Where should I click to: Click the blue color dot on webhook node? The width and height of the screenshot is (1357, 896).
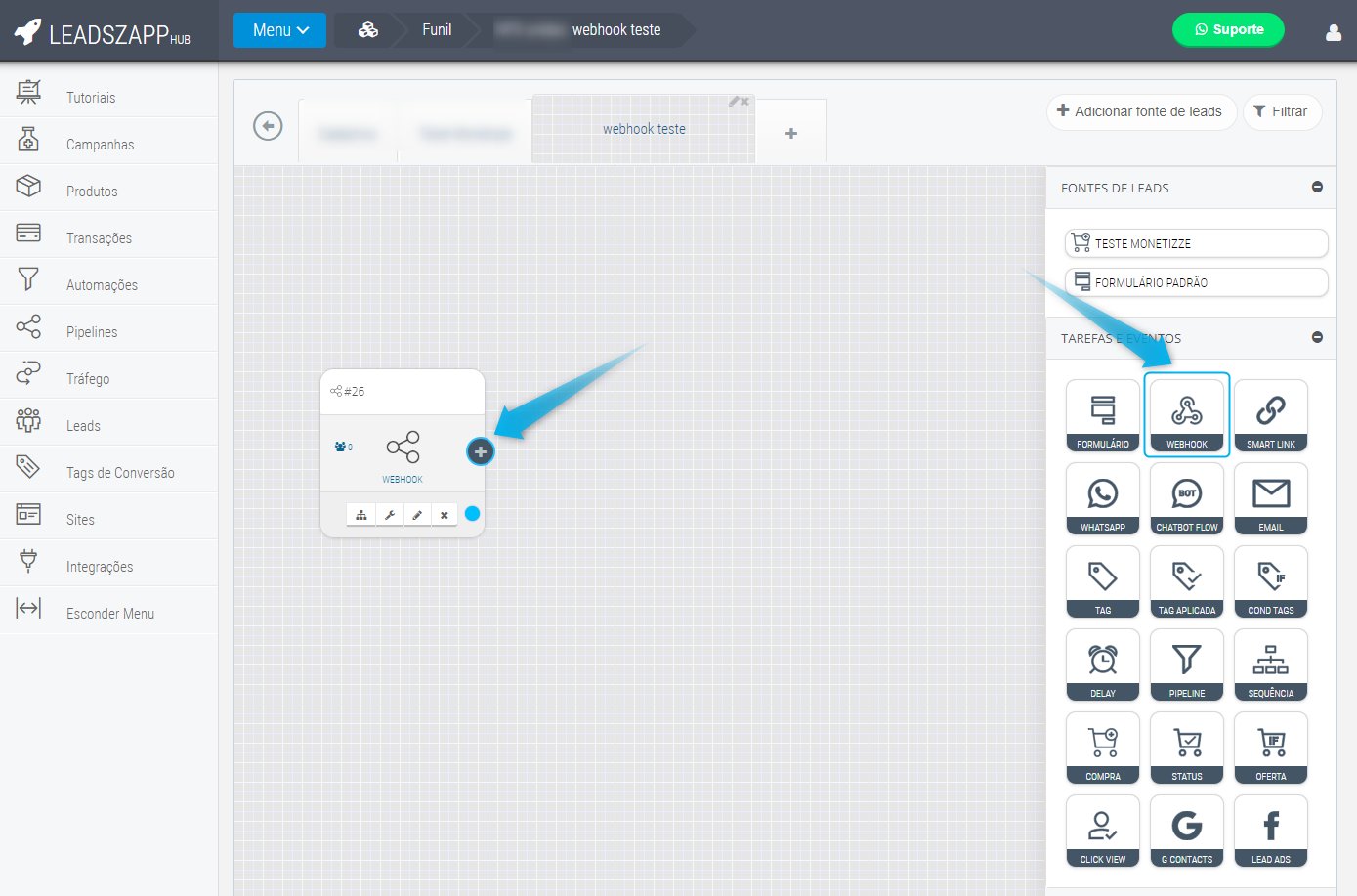(x=472, y=514)
